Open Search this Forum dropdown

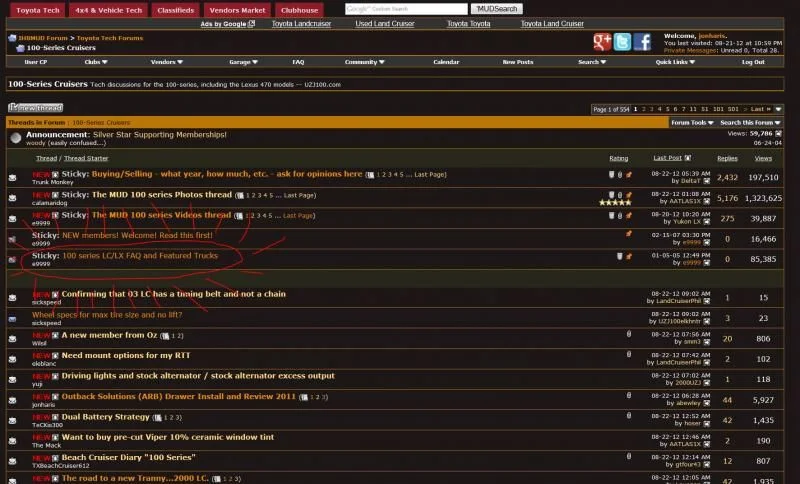750,123
